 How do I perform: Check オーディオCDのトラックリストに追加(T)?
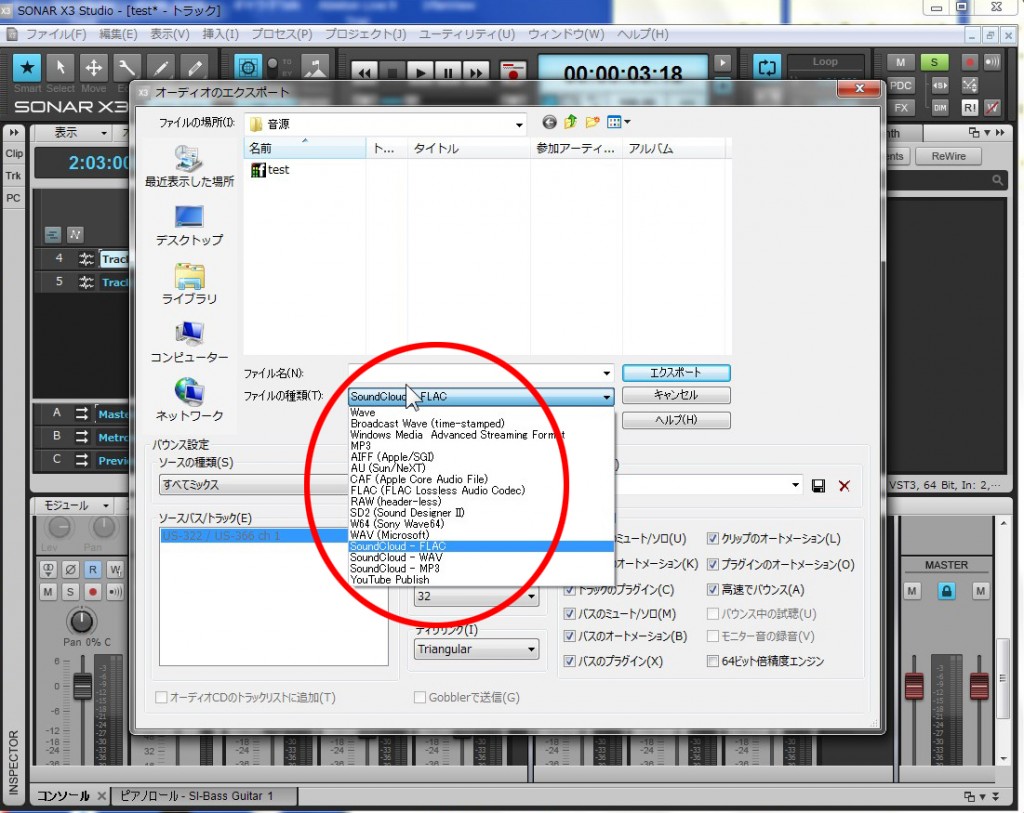(161, 697)
